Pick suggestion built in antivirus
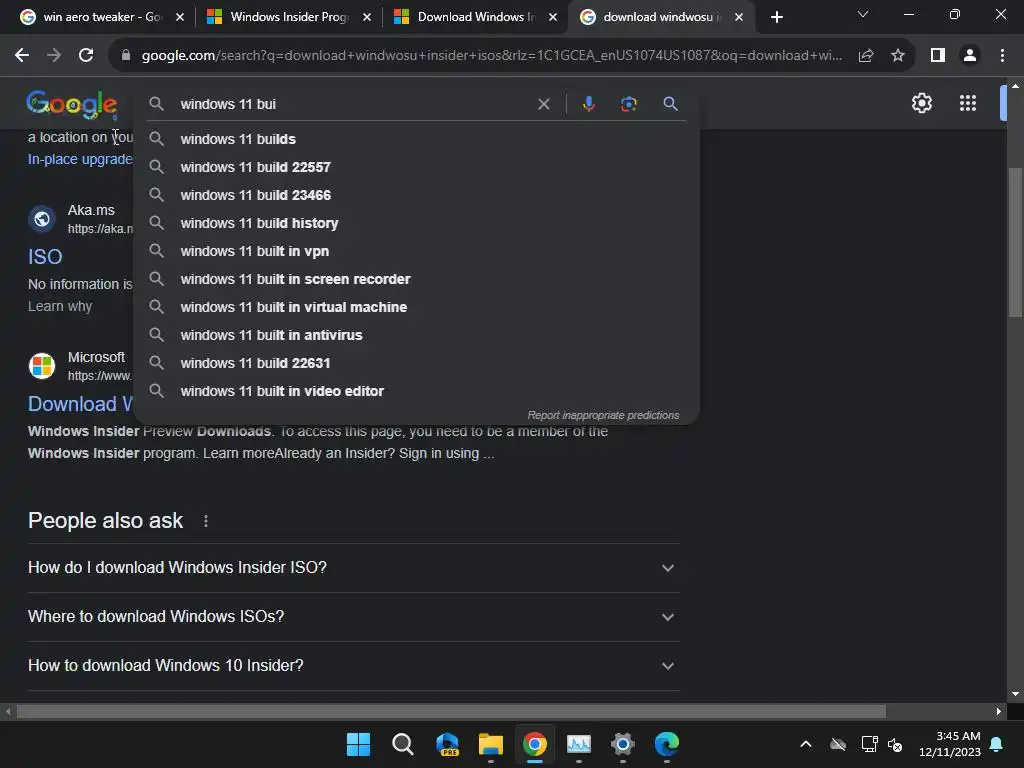This screenshot has width=1024, height=768. pyautogui.click(x=416, y=336)
